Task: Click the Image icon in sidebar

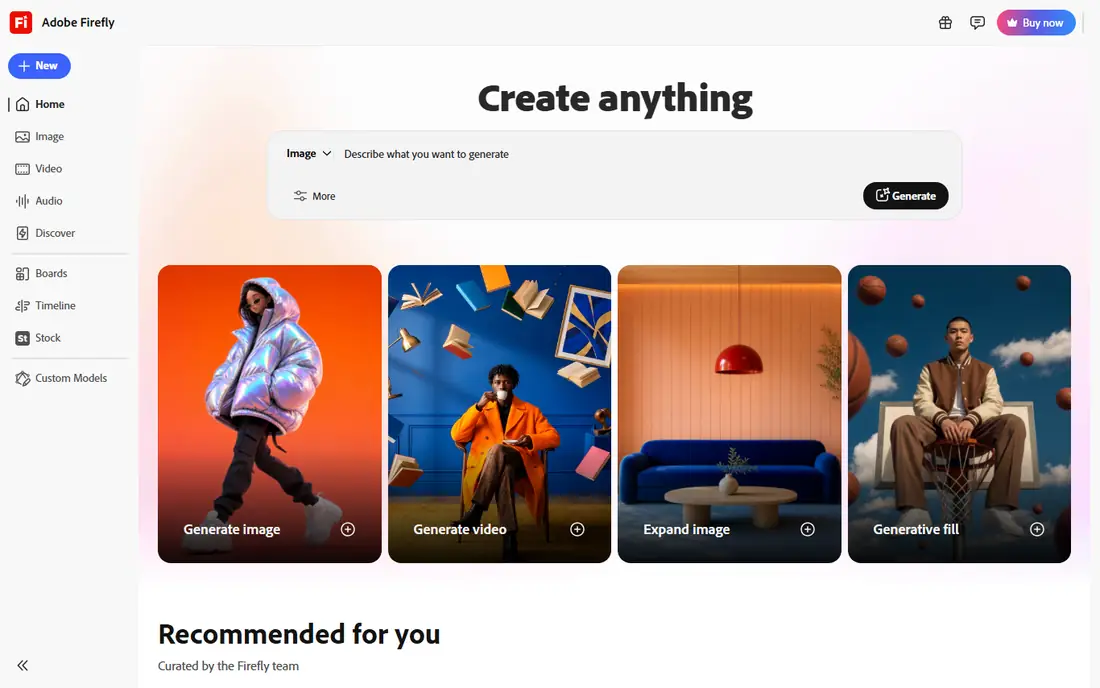Action: point(22,137)
